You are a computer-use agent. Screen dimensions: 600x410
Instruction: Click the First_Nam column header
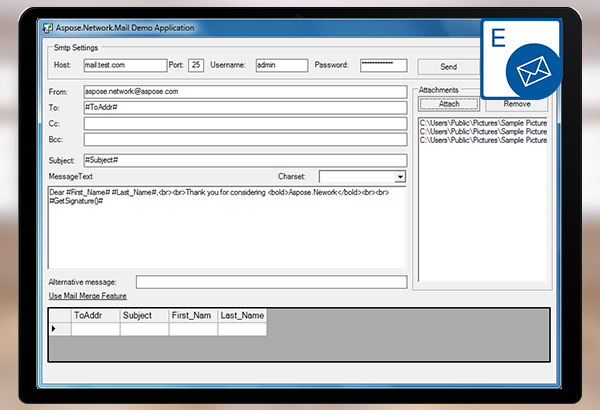click(193, 316)
